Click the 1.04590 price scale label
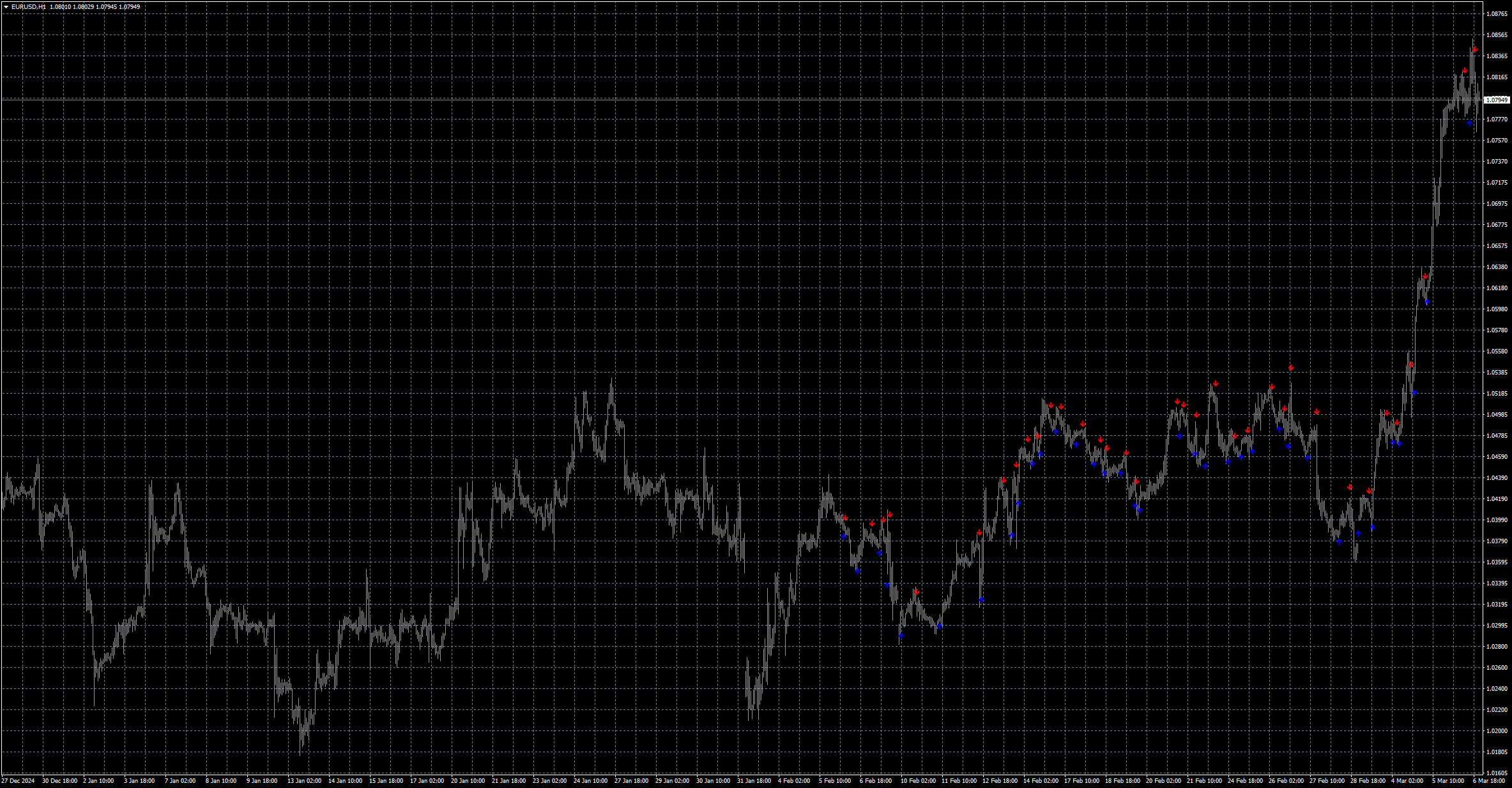 (1497, 457)
